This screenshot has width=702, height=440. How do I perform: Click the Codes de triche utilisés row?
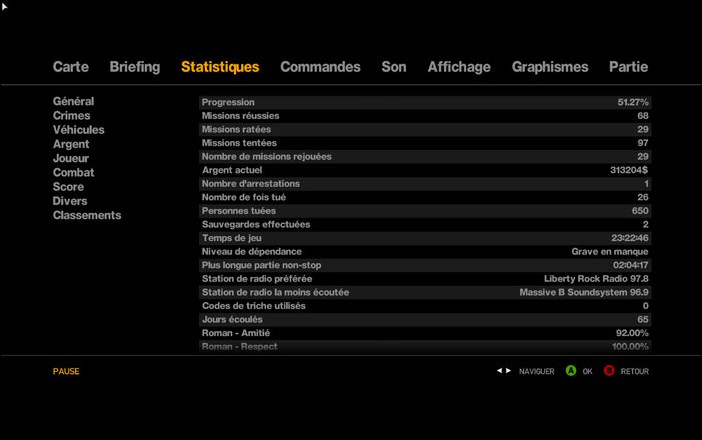(x=425, y=306)
